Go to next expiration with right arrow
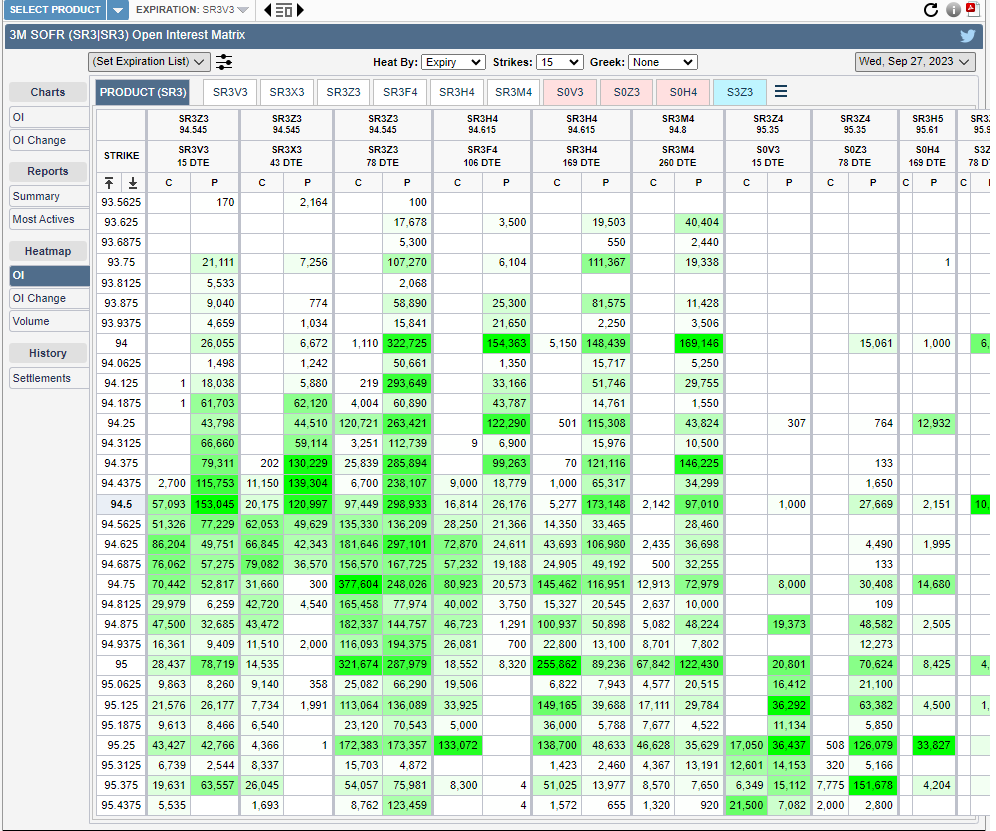 [300, 10]
